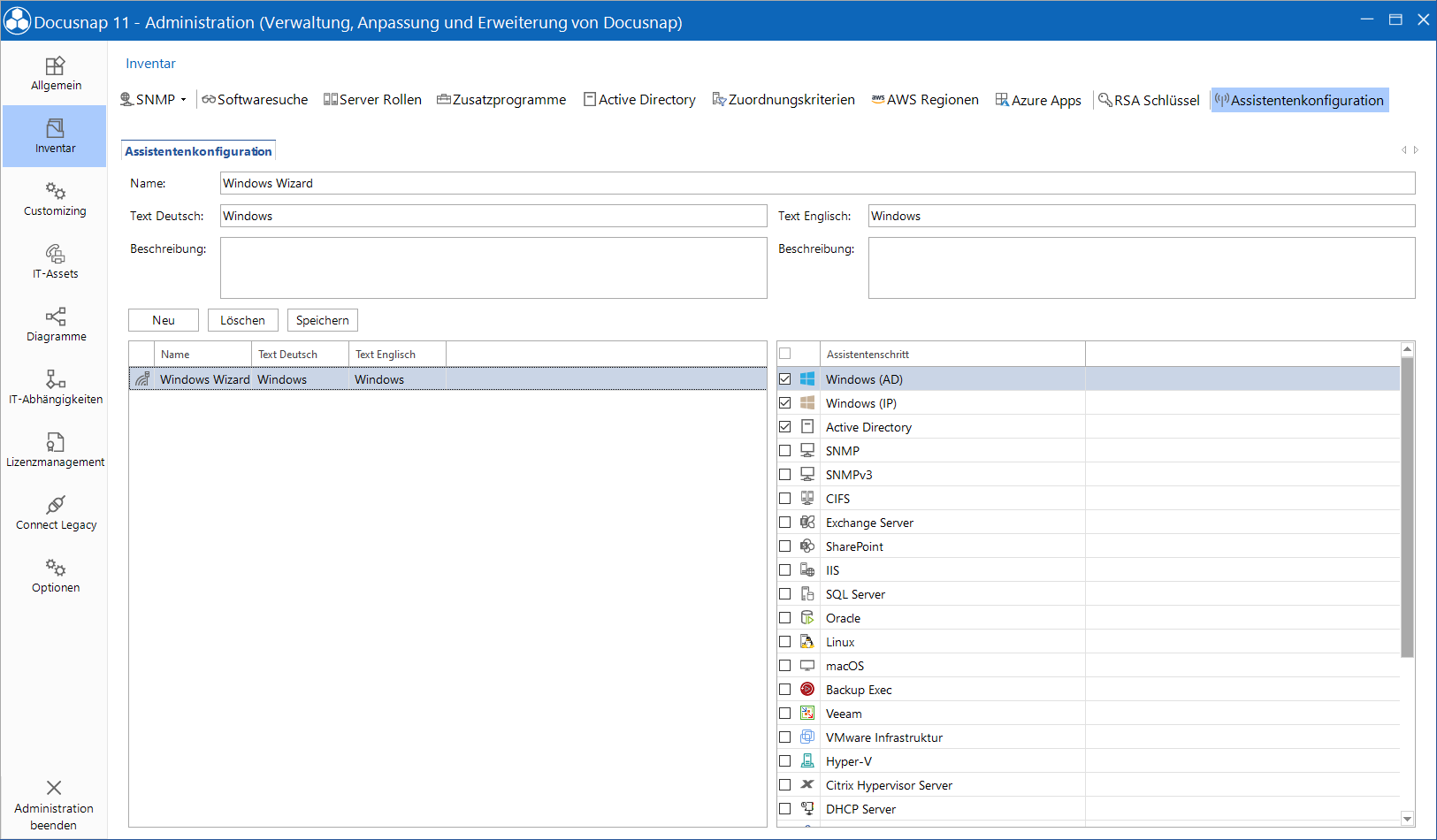Open the Allgemein section in sidebar
The height and width of the screenshot is (840, 1437).
55,73
